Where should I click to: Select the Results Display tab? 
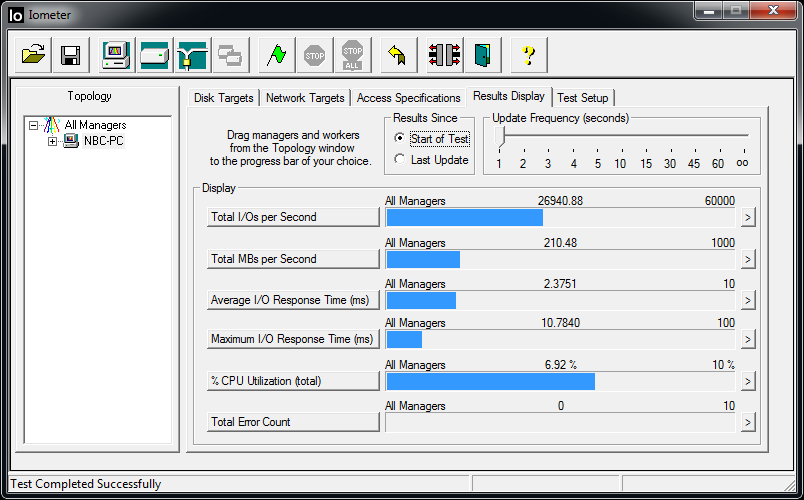[509, 96]
